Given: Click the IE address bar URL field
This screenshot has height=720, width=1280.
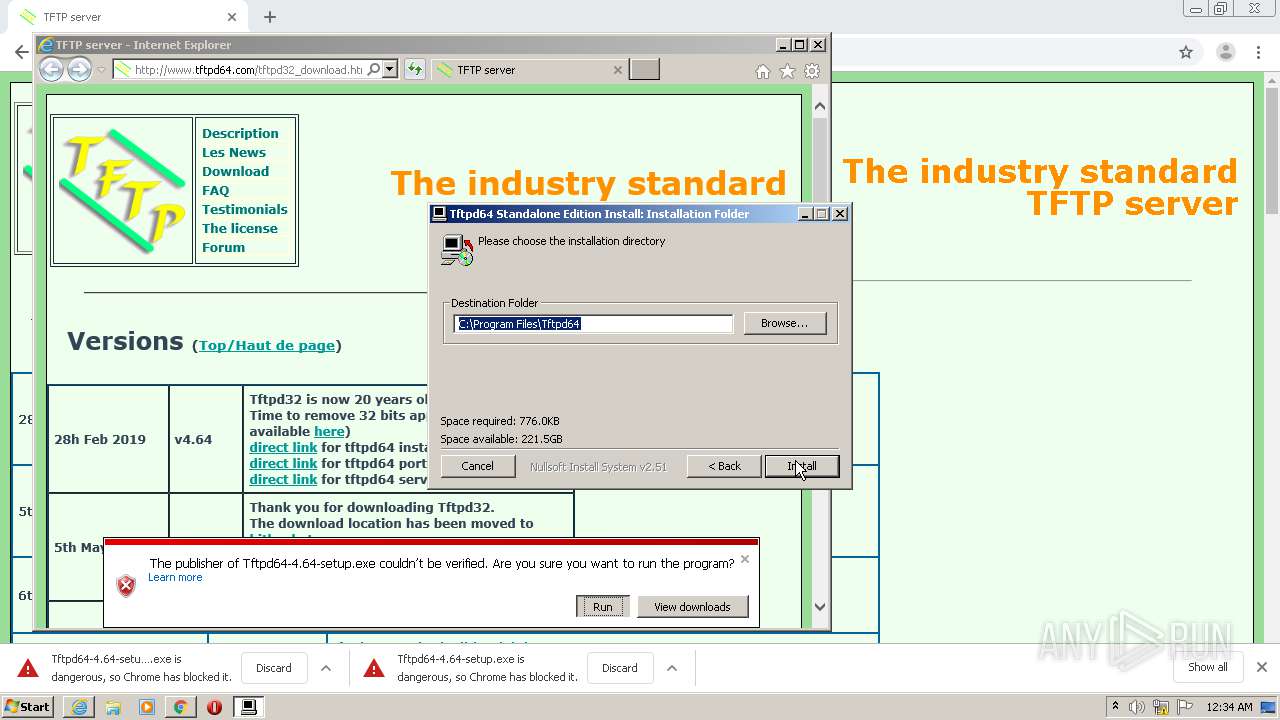Looking at the screenshot, I should point(248,69).
